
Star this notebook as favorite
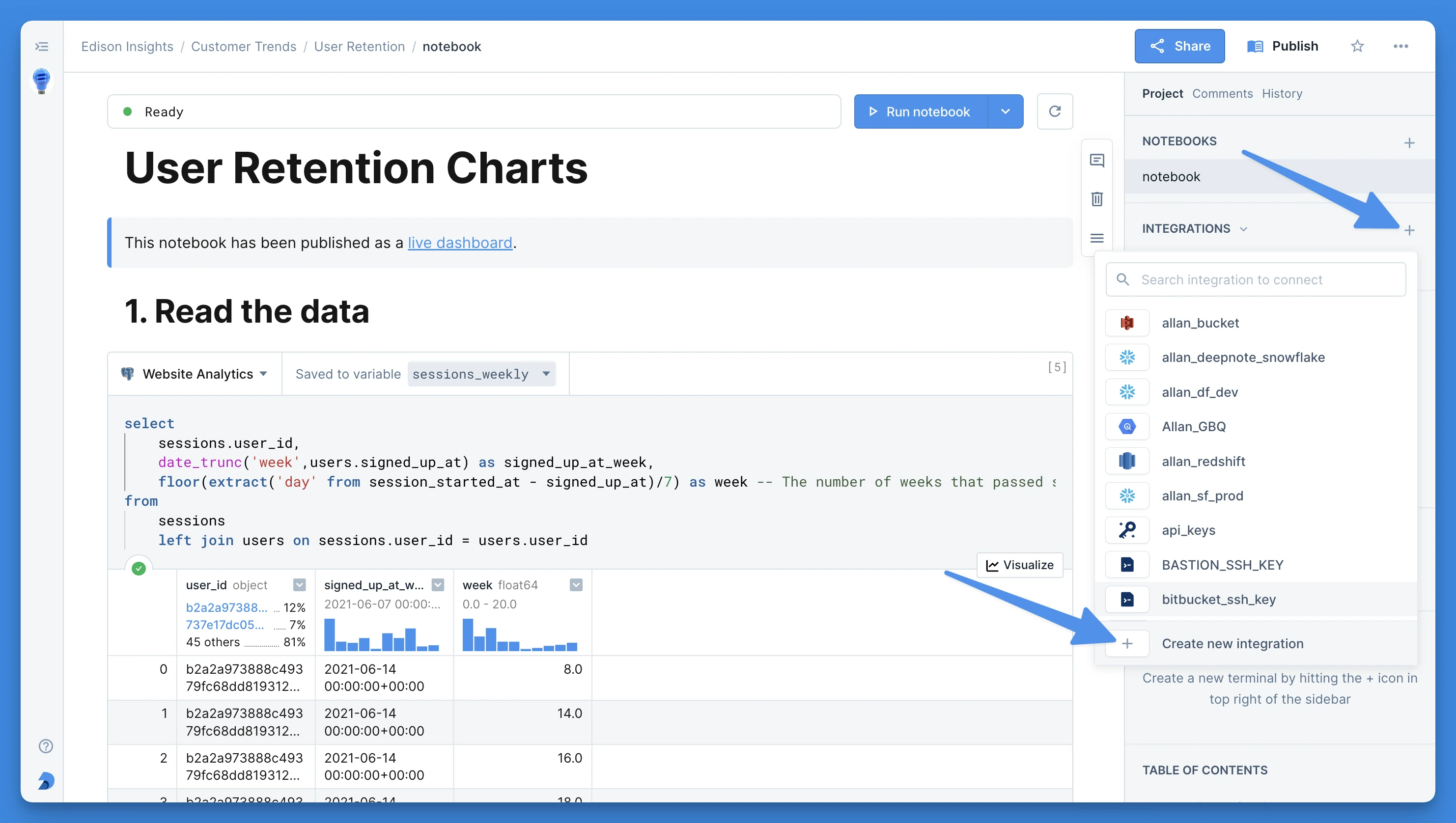1357,46
